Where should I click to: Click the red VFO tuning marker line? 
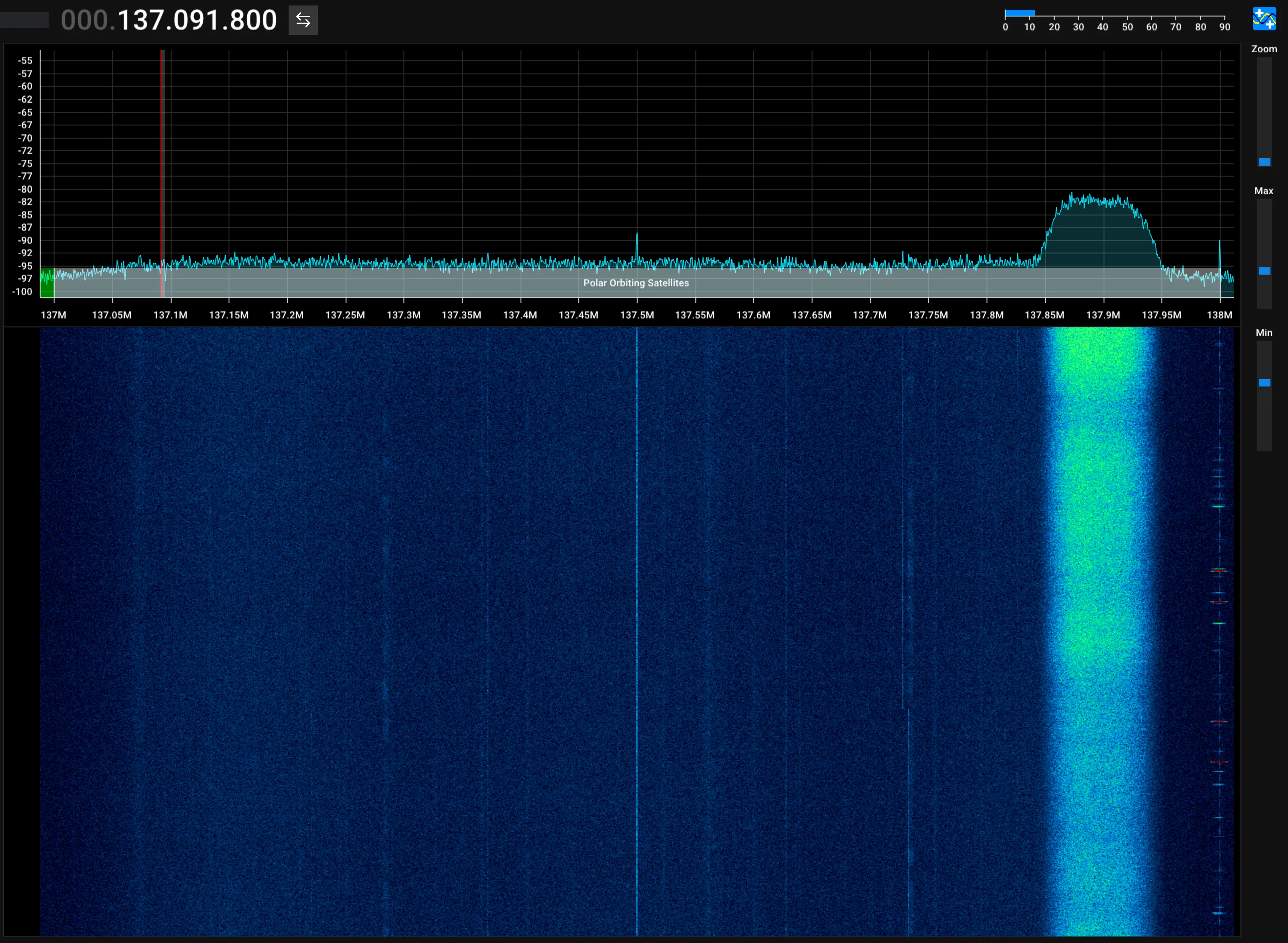coord(162,174)
